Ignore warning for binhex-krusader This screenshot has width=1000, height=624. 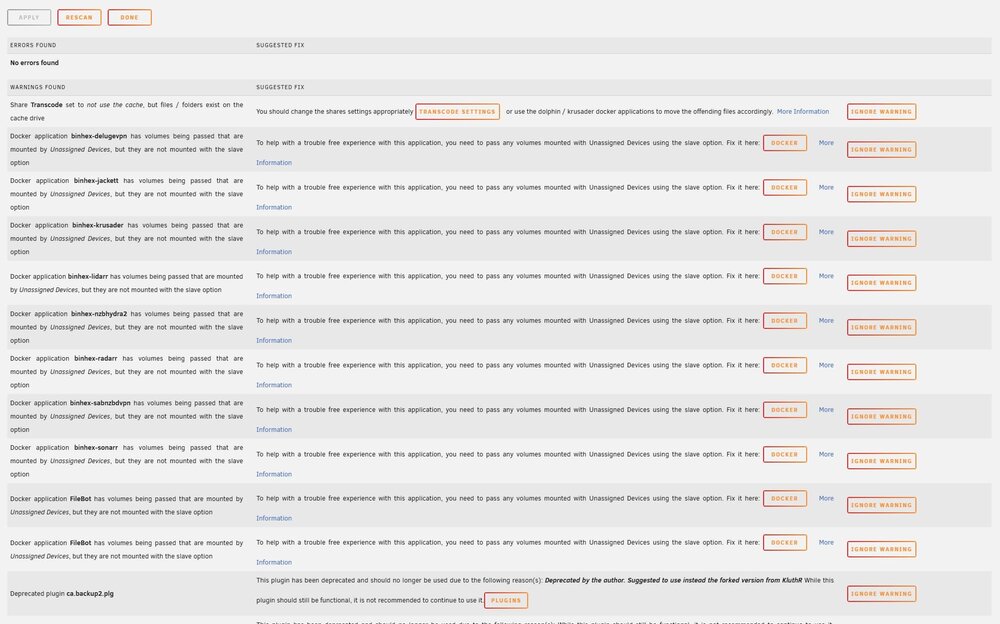coord(881,239)
